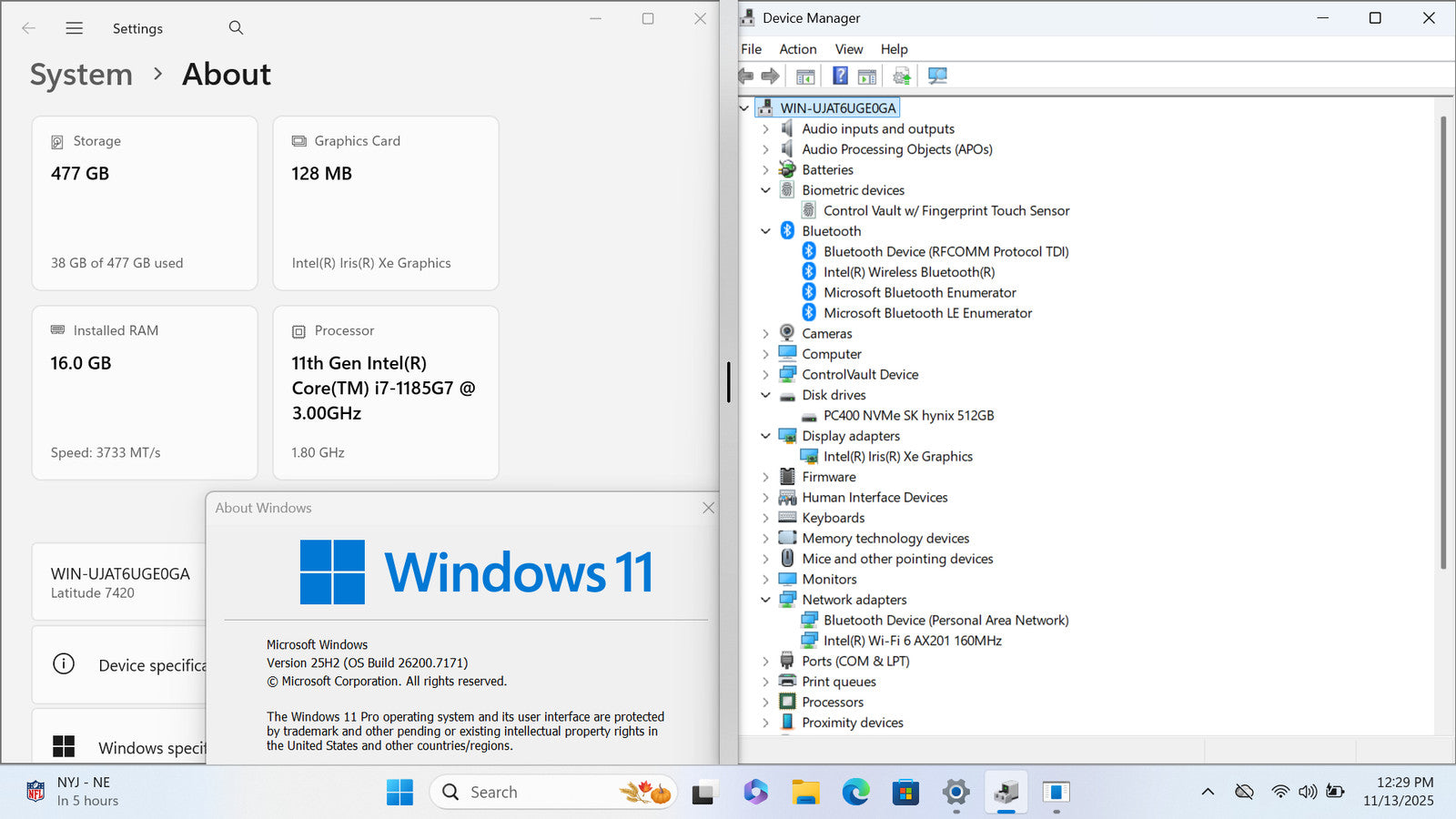This screenshot has width=1456, height=819.
Task: Click the Wi-Fi icon in system tray
Action: (x=1280, y=792)
